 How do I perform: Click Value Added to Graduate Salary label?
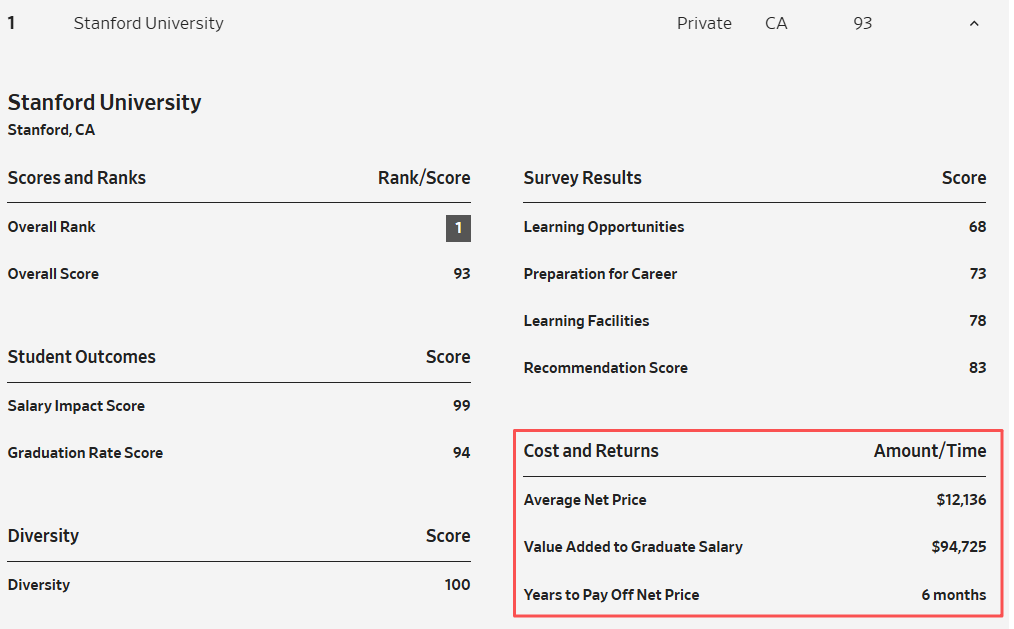click(633, 547)
